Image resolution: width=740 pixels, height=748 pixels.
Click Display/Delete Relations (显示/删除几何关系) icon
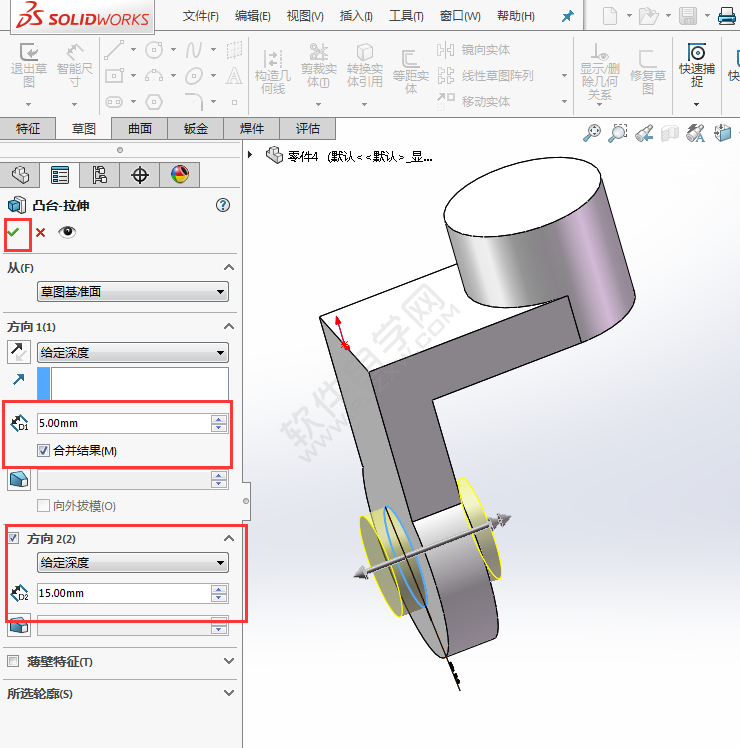click(599, 52)
